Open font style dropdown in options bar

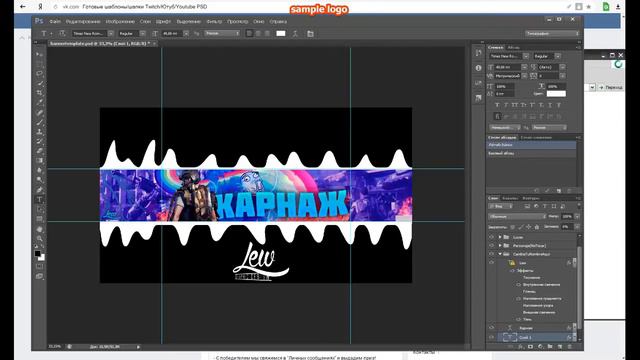tap(142, 33)
